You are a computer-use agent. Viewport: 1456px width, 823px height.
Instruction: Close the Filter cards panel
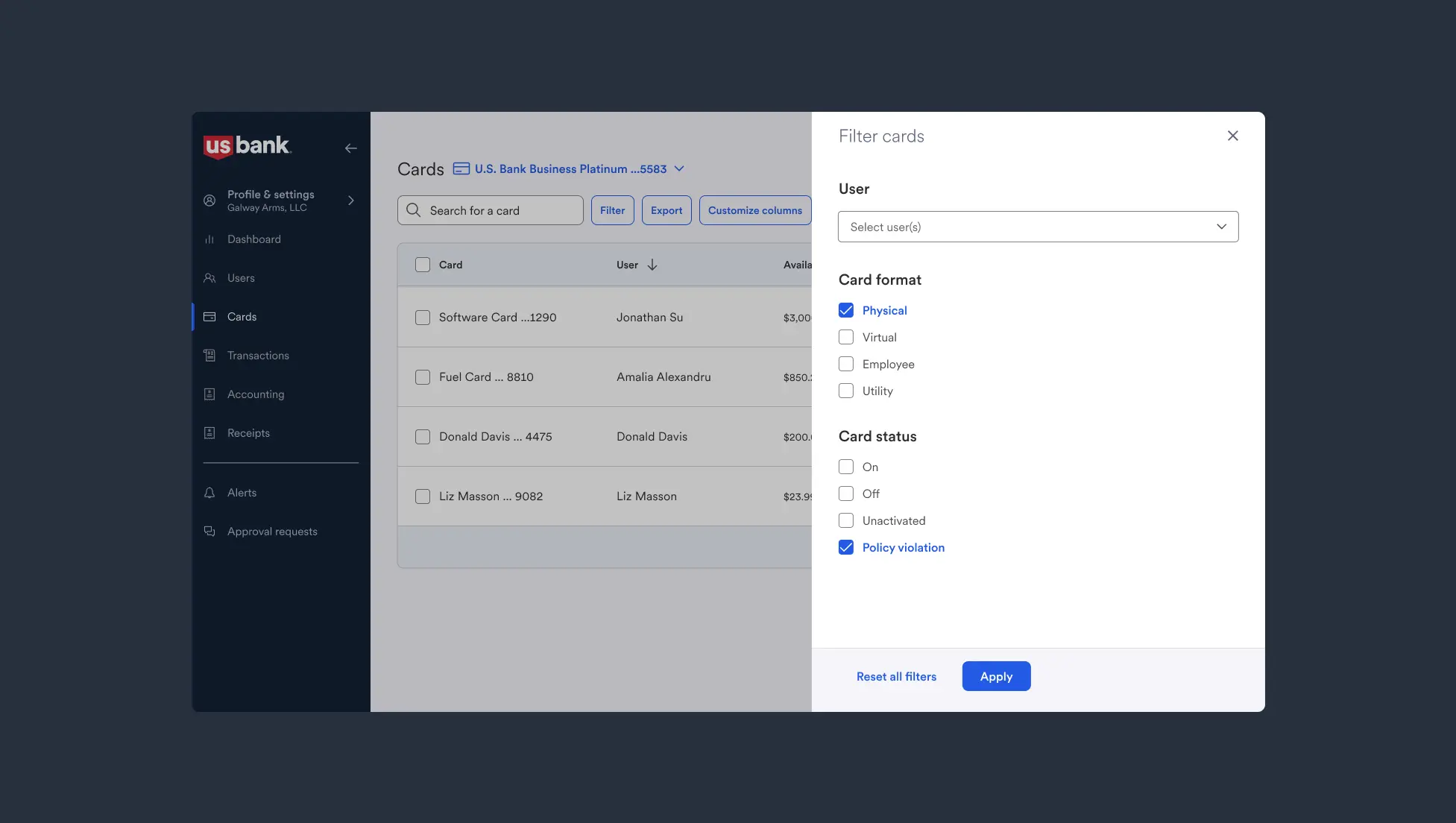pyautogui.click(x=1232, y=136)
